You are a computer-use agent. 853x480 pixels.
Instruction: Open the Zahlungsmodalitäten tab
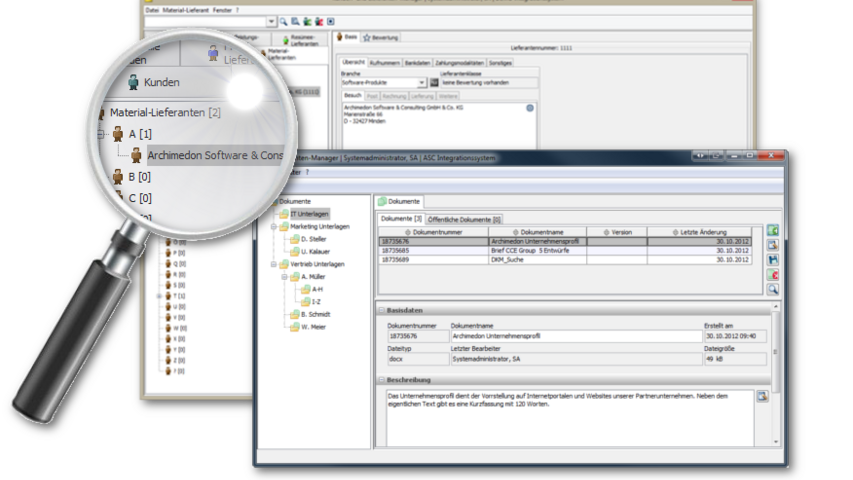pyautogui.click(x=459, y=63)
